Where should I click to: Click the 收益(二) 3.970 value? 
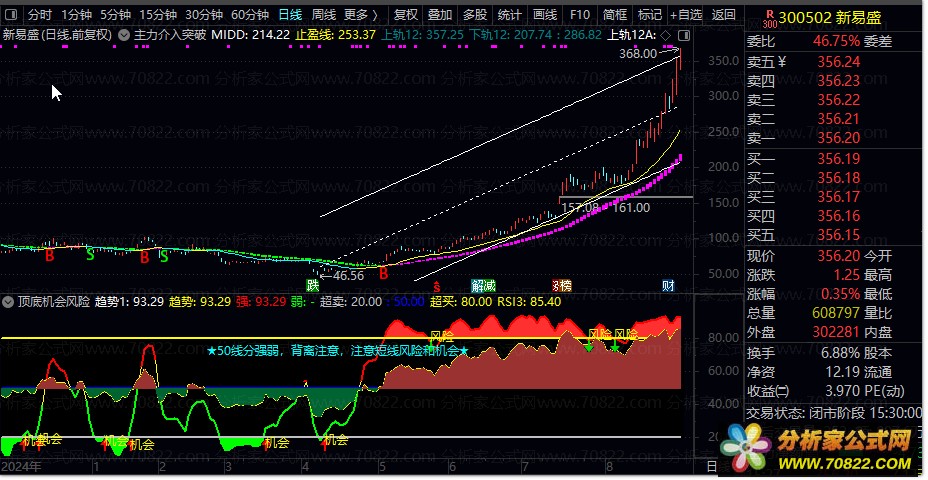pyautogui.click(x=843, y=392)
